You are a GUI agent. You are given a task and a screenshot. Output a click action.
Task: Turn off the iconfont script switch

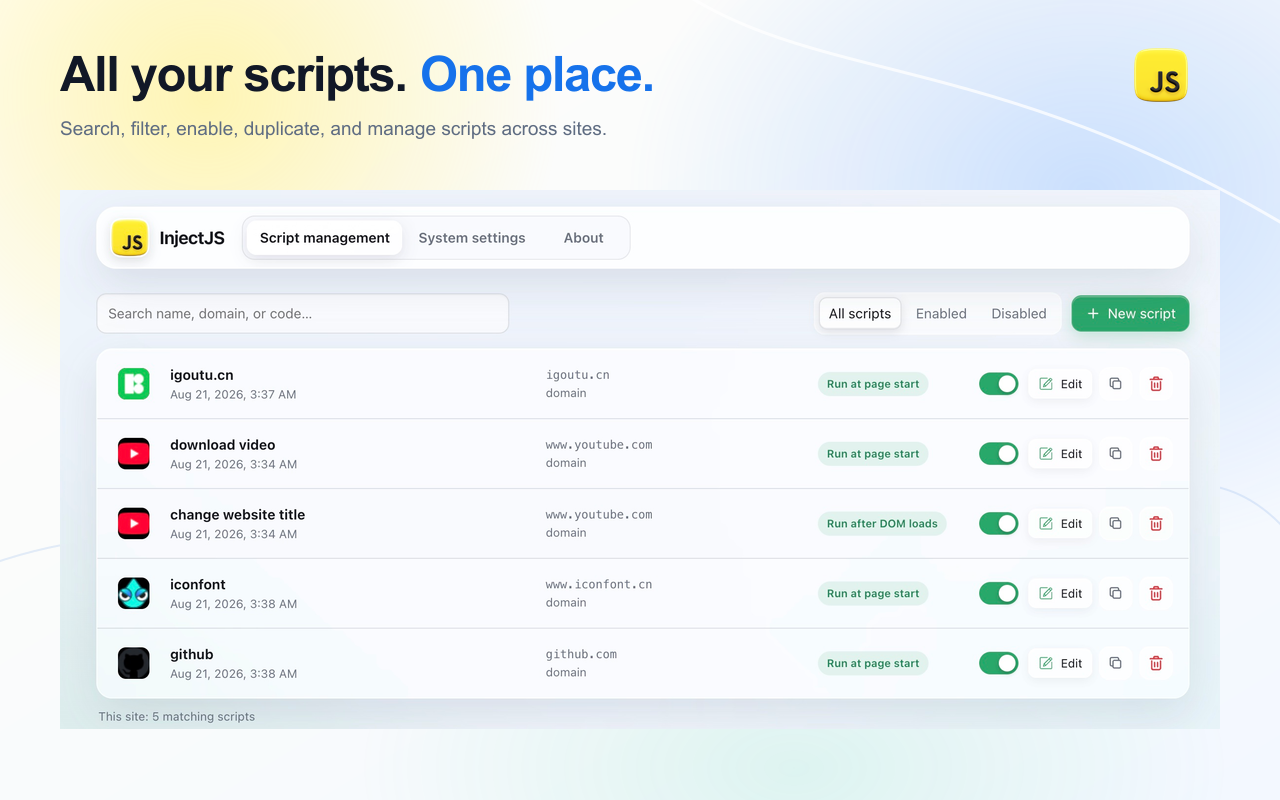[x=998, y=594]
